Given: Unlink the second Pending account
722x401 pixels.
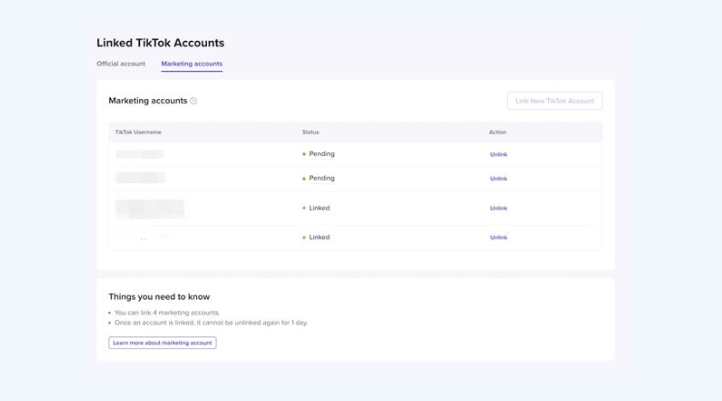Looking at the screenshot, I should point(498,178).
